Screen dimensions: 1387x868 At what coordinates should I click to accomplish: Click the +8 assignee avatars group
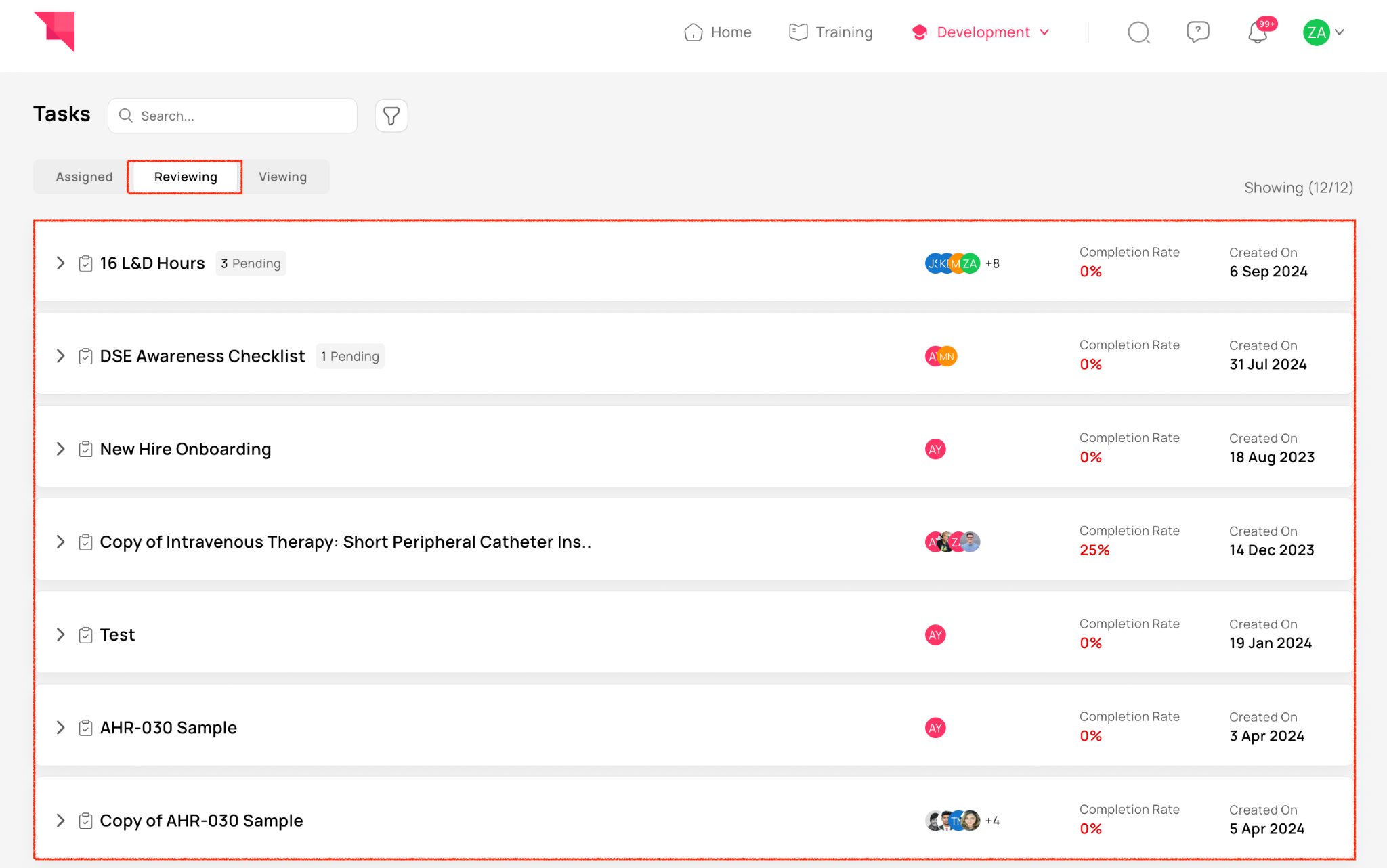point(962,263)
